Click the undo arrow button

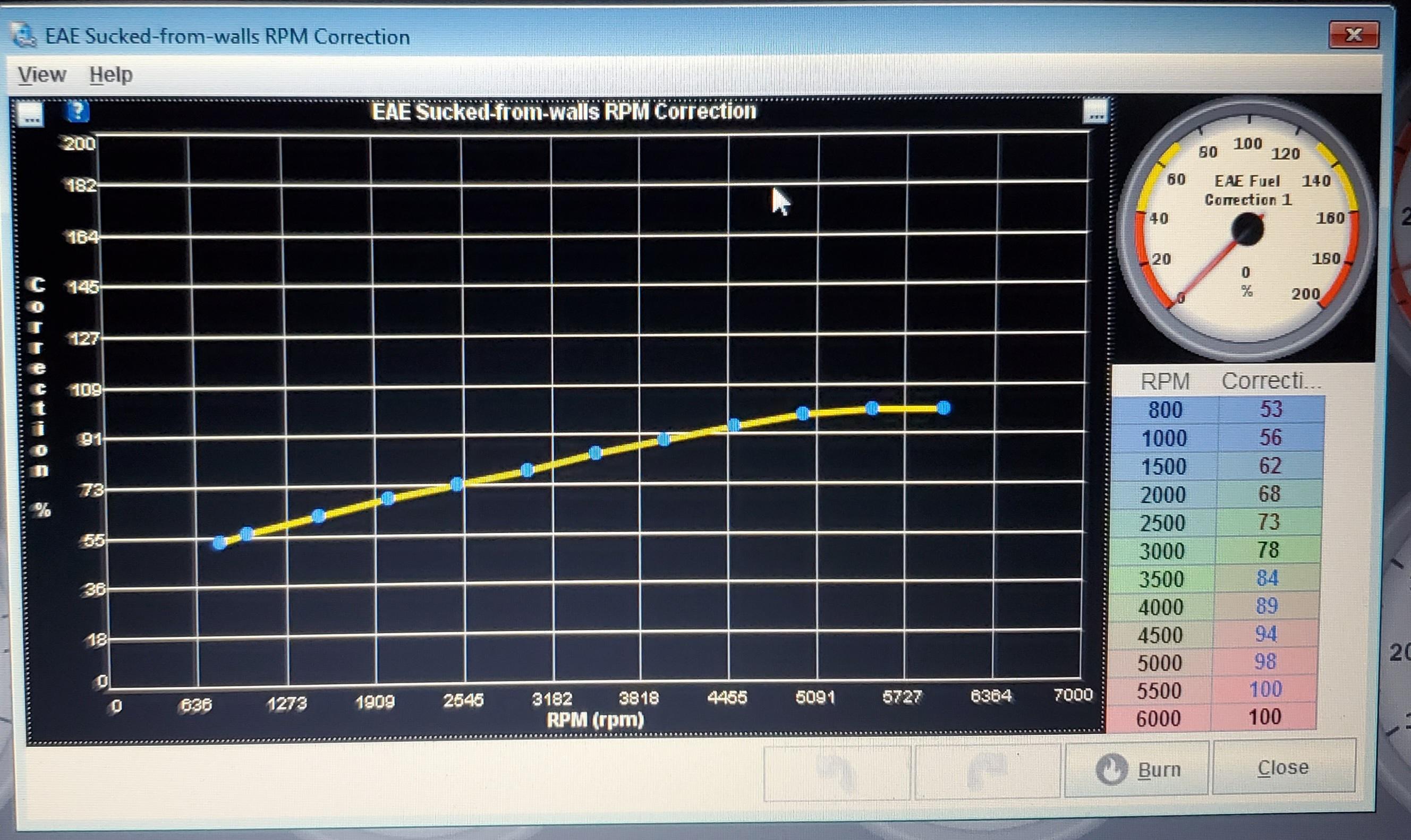[x=837, y=772]
